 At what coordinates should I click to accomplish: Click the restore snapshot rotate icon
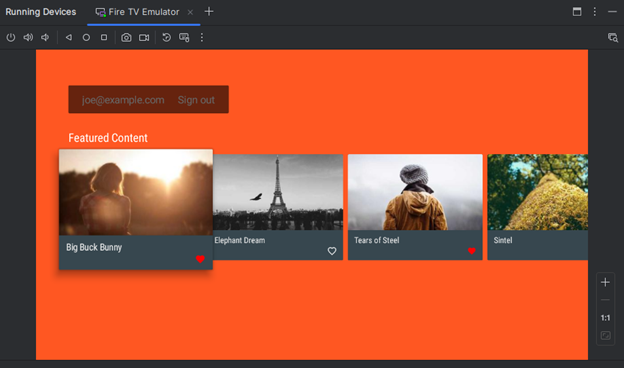166,37
